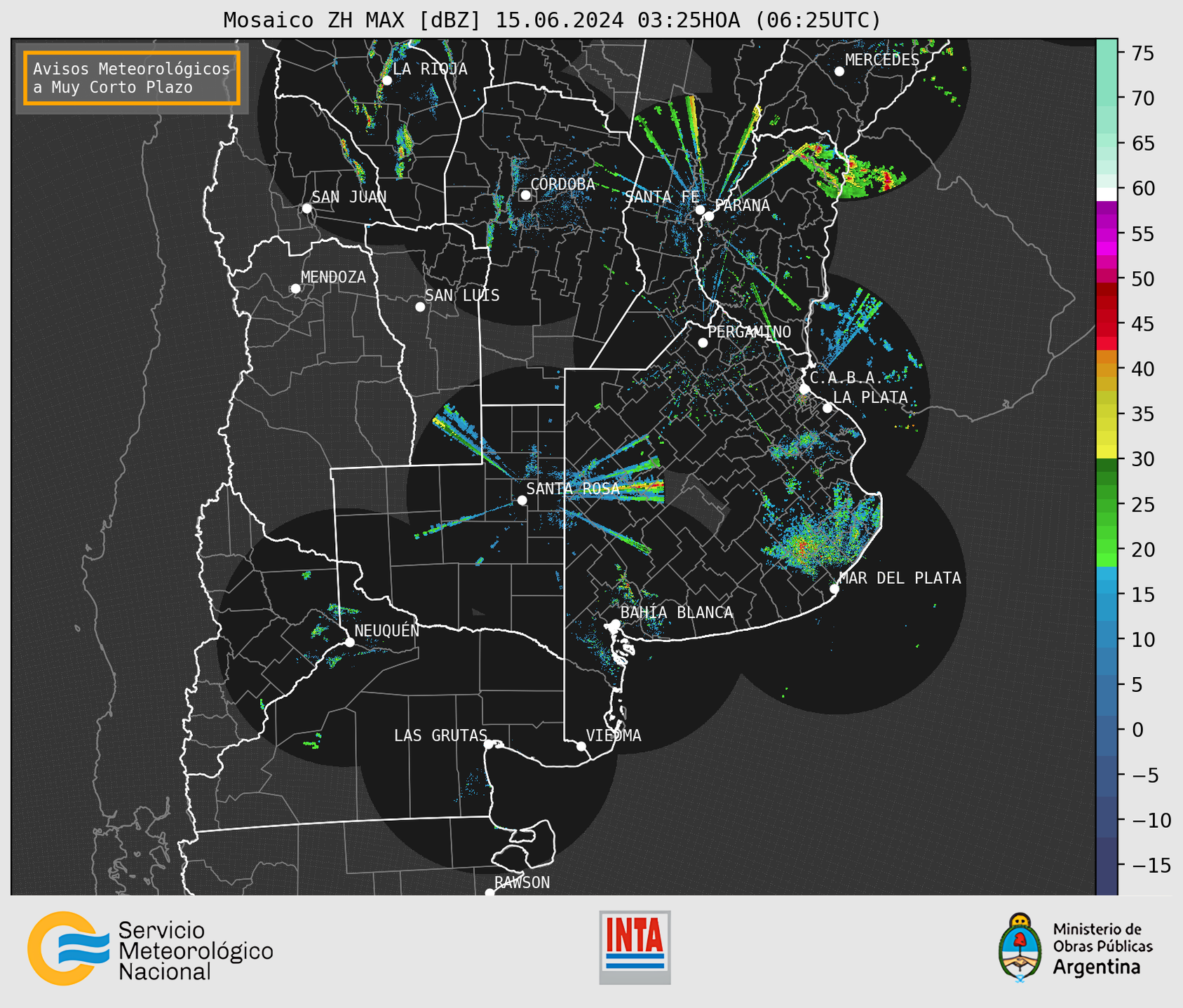This screenshot has width=1183, height=1008.
Task: Click the Servicio Meteorológico Nacional logo
Action: click(150, 948)
